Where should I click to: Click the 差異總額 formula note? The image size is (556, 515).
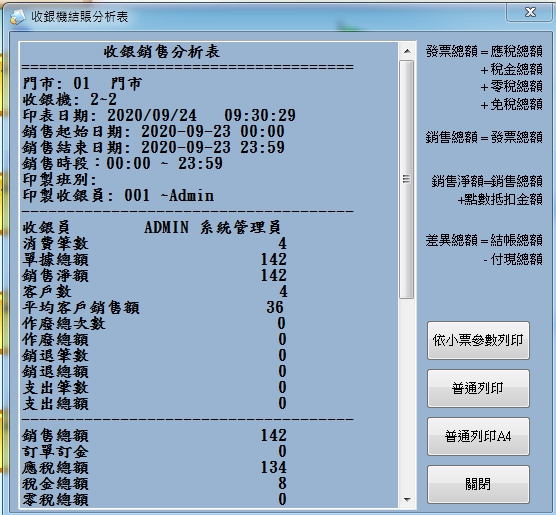(484, 250)
